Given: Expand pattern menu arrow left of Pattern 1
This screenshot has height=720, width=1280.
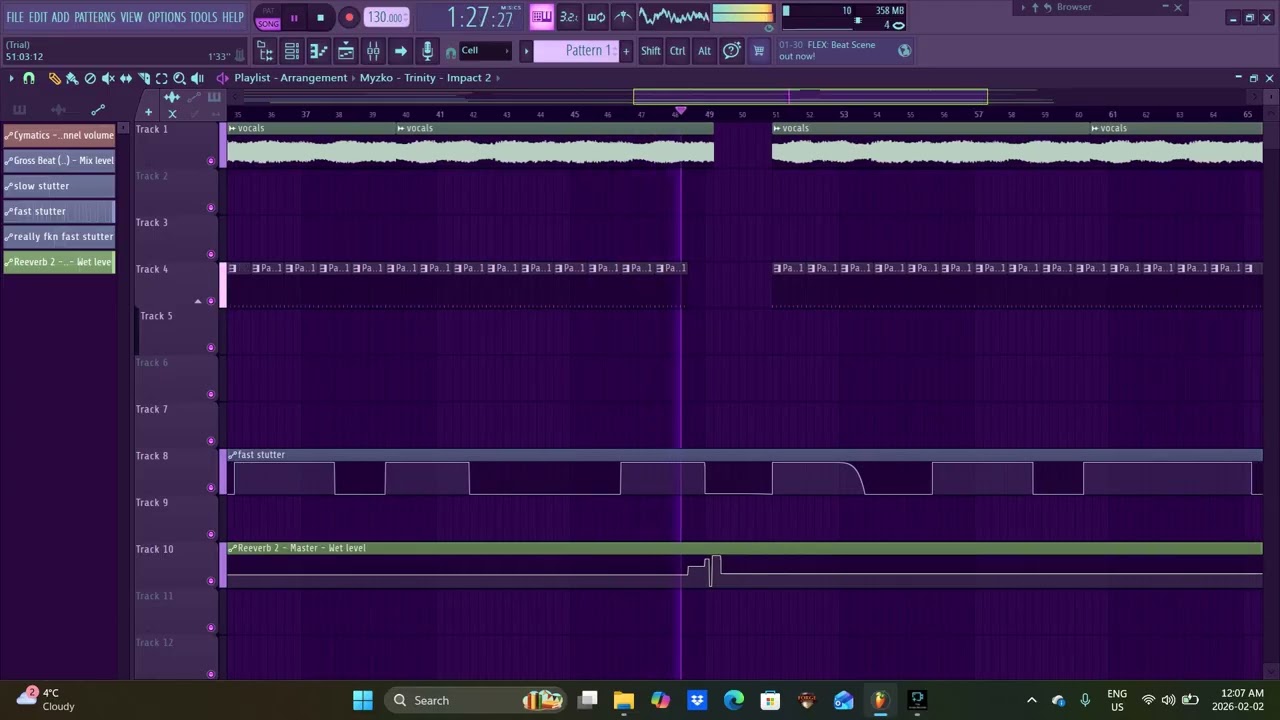Looking at the screenshot, I should coord(526,51).
